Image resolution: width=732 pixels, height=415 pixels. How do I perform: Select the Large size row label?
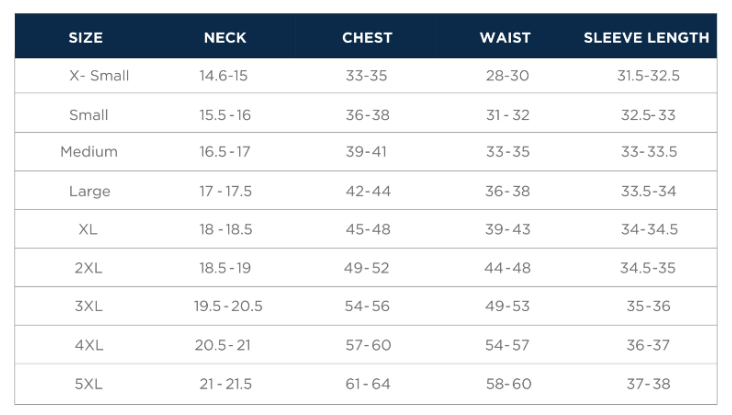point(90,191)
